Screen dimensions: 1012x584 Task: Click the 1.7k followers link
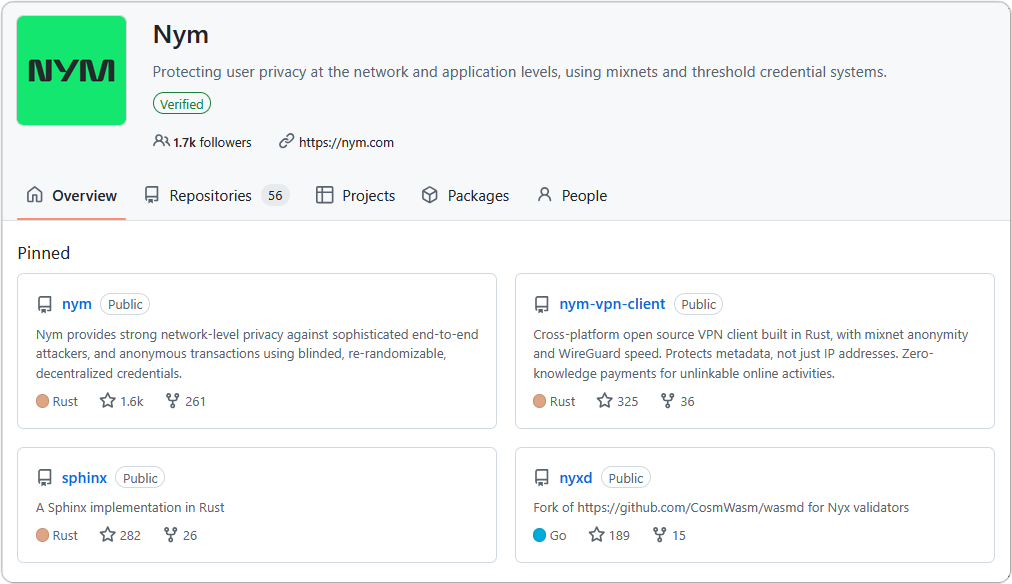212,142
